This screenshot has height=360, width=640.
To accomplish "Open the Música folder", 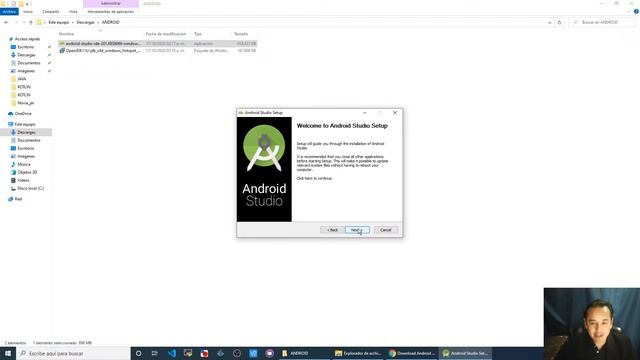I will (x=24, y=164).
